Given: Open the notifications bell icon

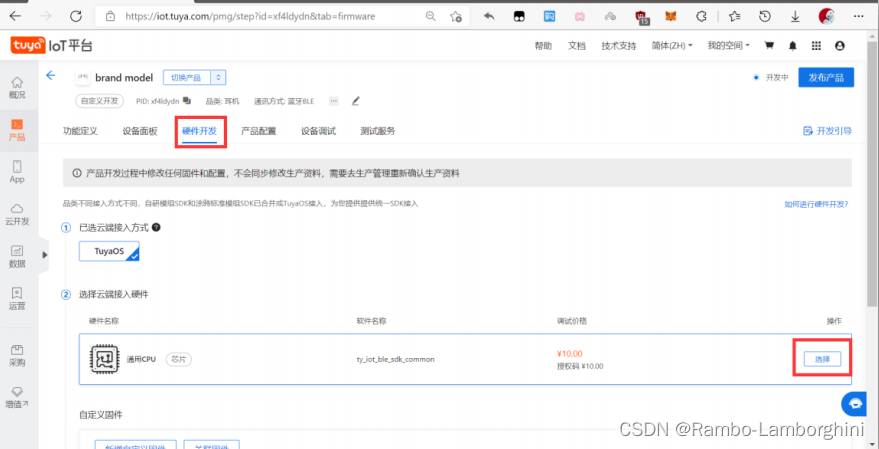Looking at the screenshot, I should coord(793,46).
